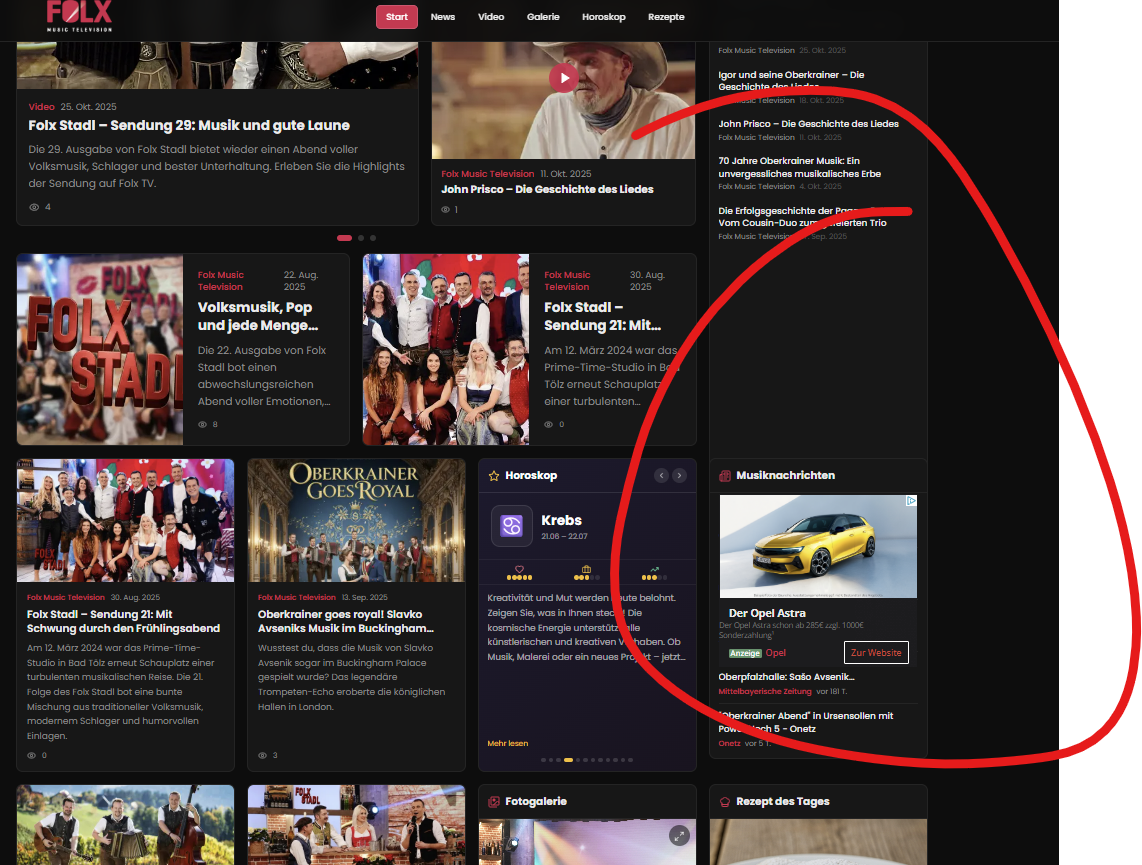Open the Folx Stadl logo thumbnail
Image resolution: width=1142 pixels, height=865 pixels.
100,349
